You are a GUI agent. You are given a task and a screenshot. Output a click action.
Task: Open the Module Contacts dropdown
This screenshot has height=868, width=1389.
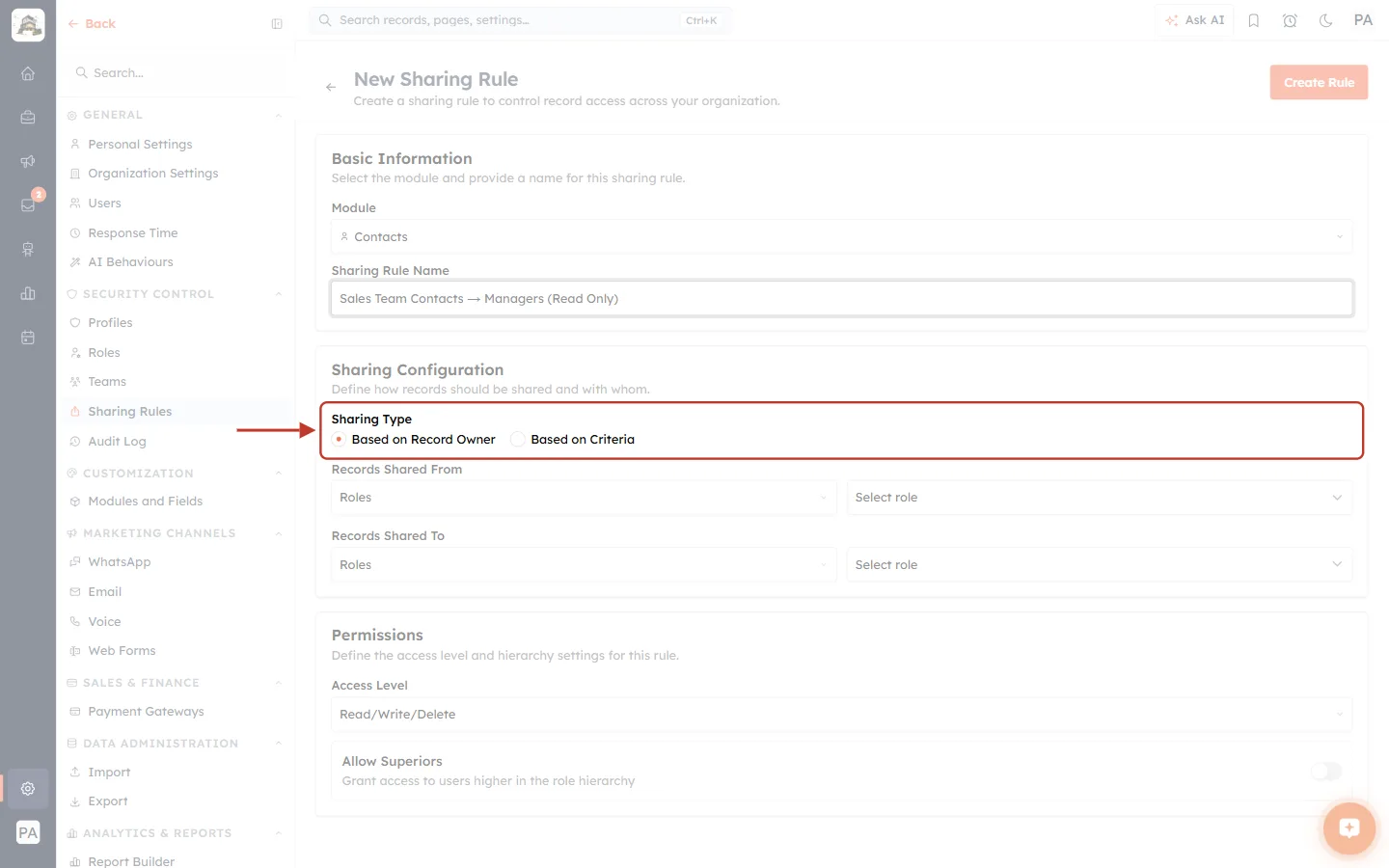[841, 236]
